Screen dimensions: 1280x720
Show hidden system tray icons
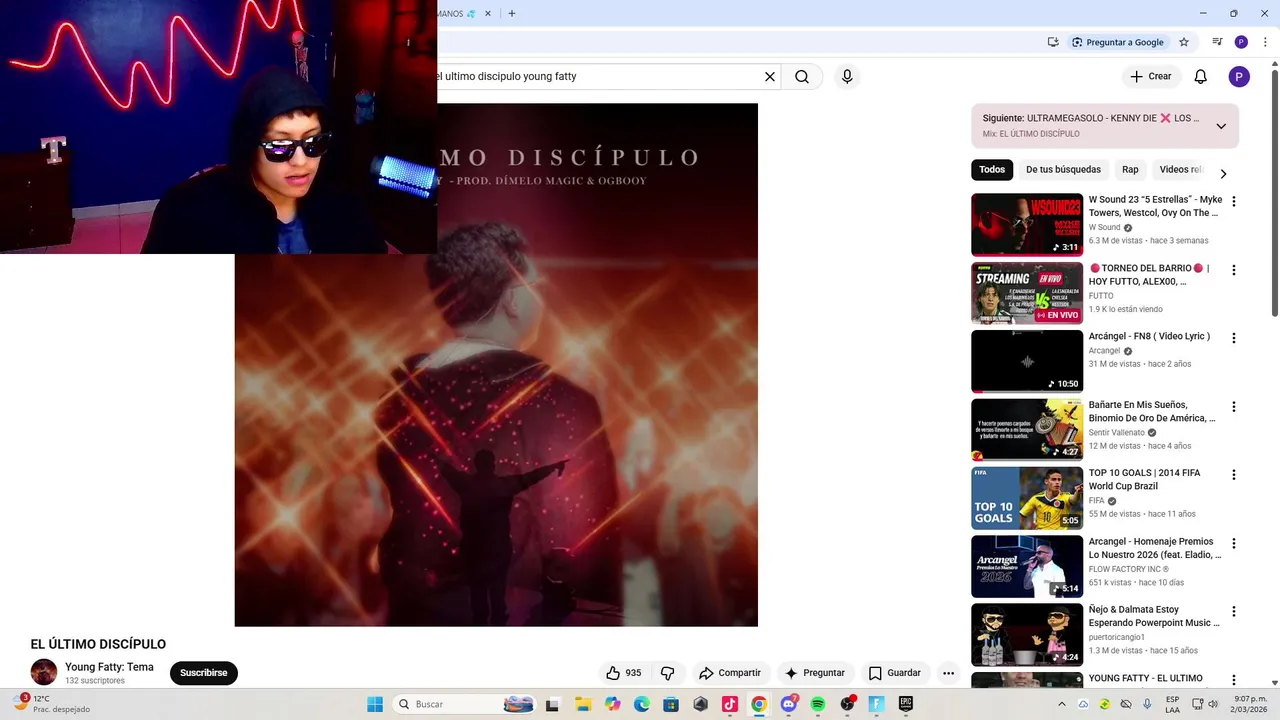pos(1062,704)
